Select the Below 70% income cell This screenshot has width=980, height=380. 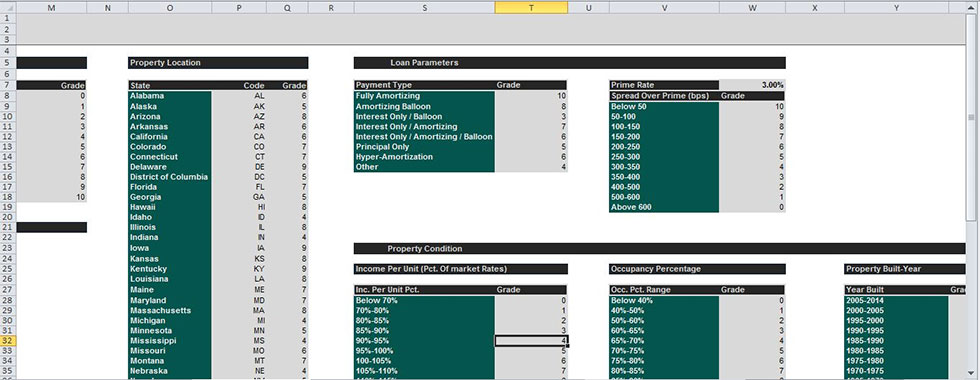pos(424,301)
